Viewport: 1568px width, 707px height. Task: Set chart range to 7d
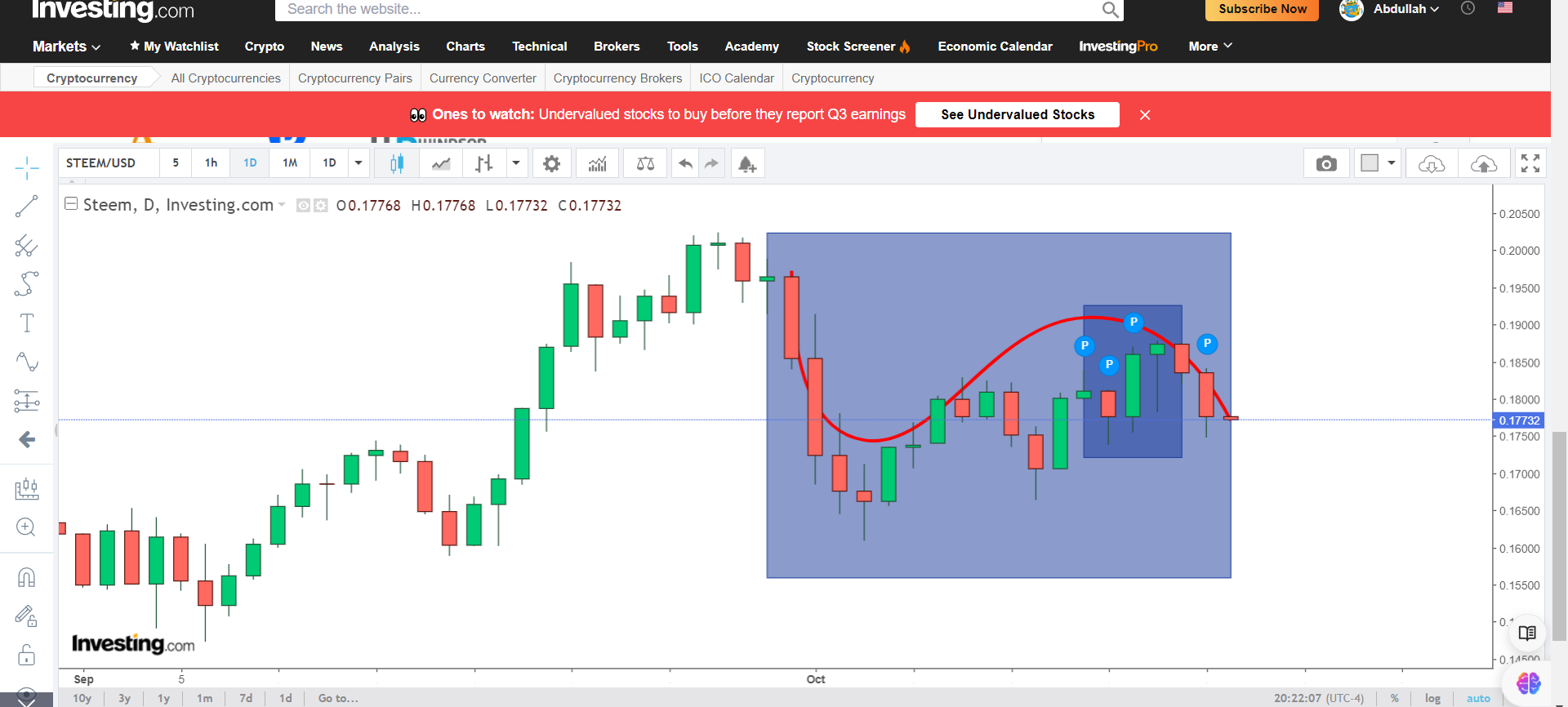coord(246,698)
